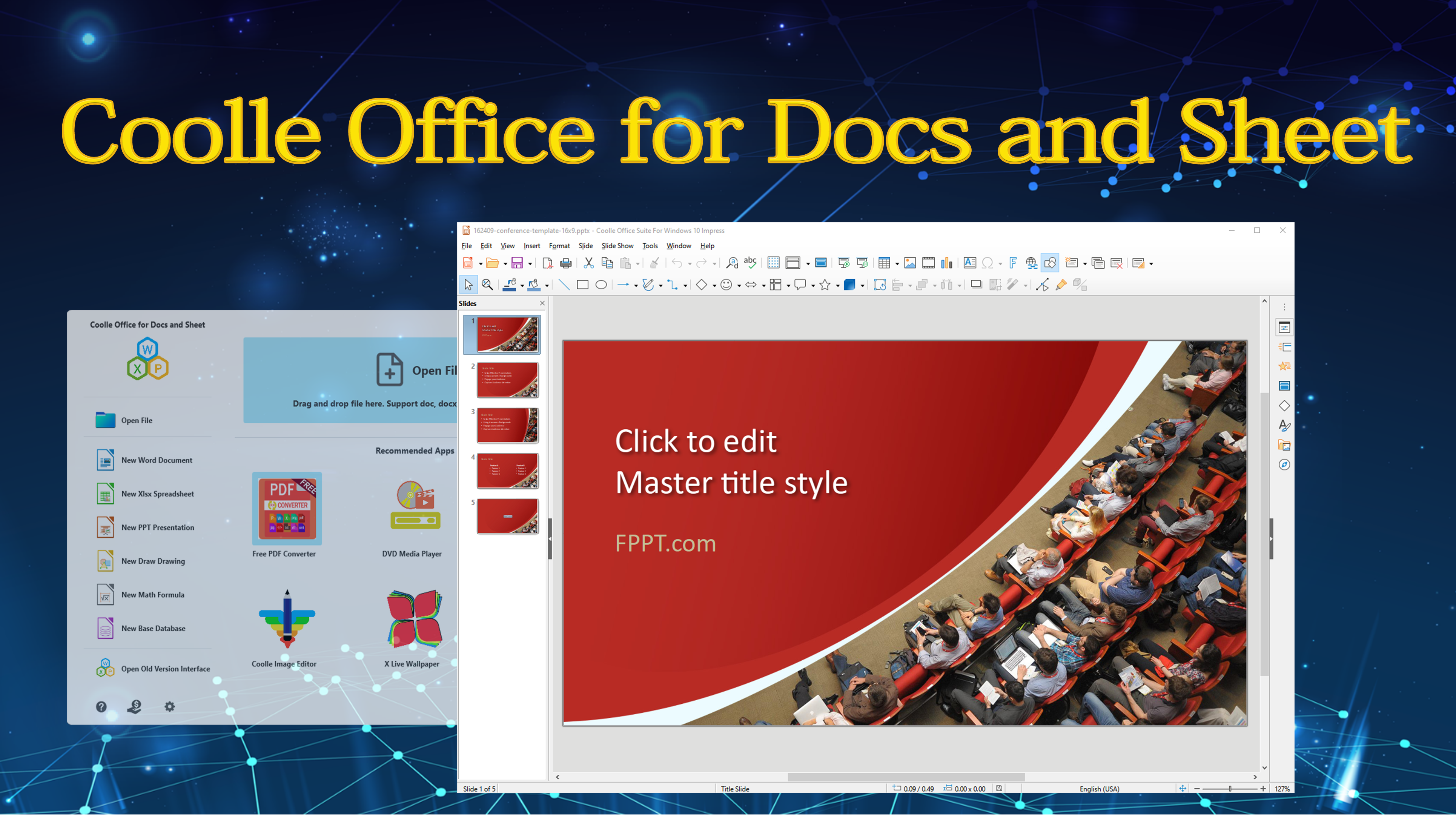This screenshot has width=1456, height=815.
Task: Toggle Show Draw Functions button
Action: (1050, 263)
